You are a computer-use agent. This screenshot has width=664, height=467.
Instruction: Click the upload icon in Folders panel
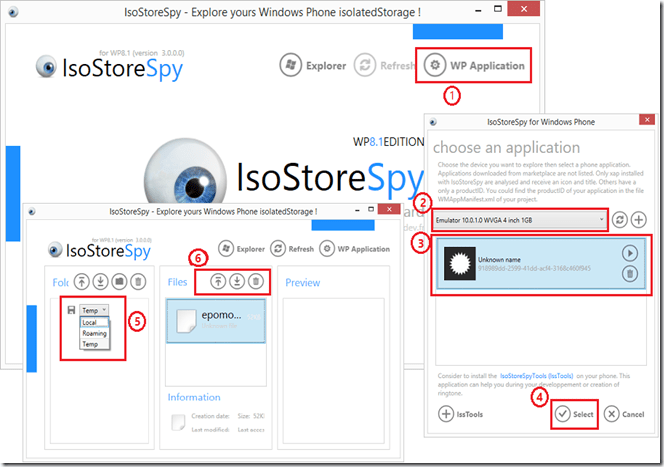(82, 283)
